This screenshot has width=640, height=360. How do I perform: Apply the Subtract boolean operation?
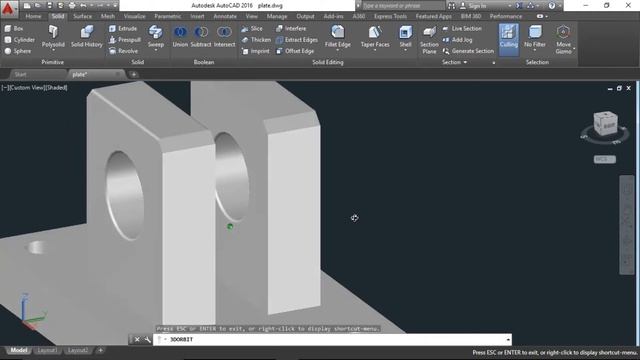click(201, 36)
